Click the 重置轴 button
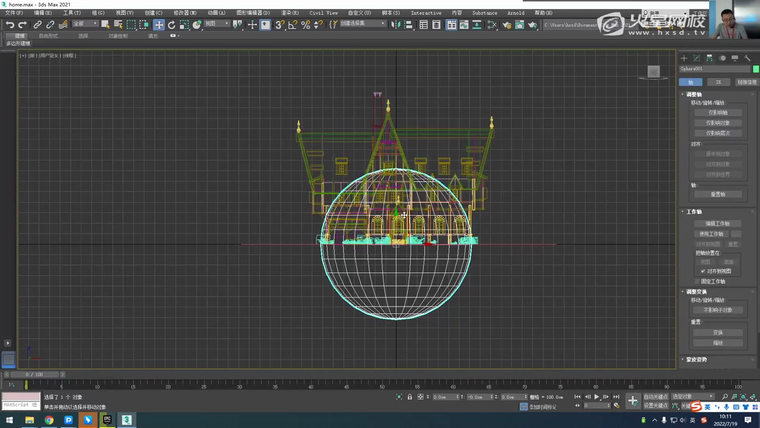Viewport: 760px width, 428px height. [x=718, y=194]
